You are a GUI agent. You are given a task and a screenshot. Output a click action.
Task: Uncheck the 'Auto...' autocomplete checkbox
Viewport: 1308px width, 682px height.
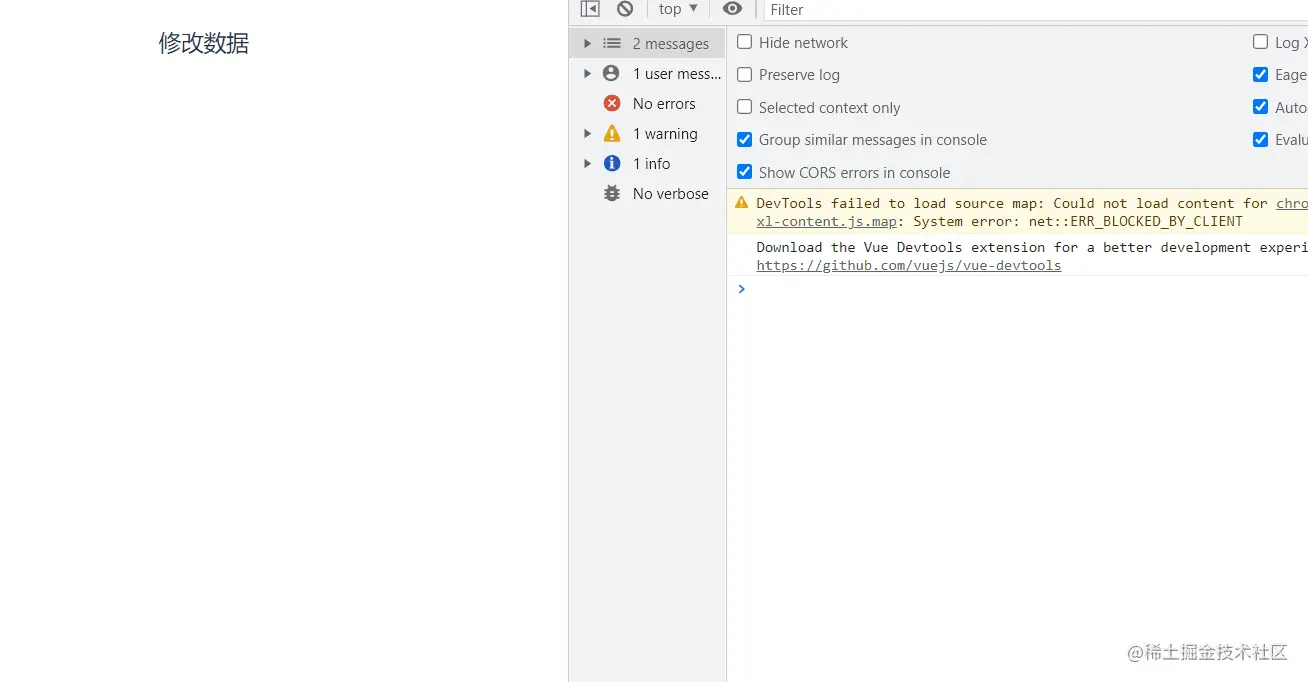[x=1261, y=107]
